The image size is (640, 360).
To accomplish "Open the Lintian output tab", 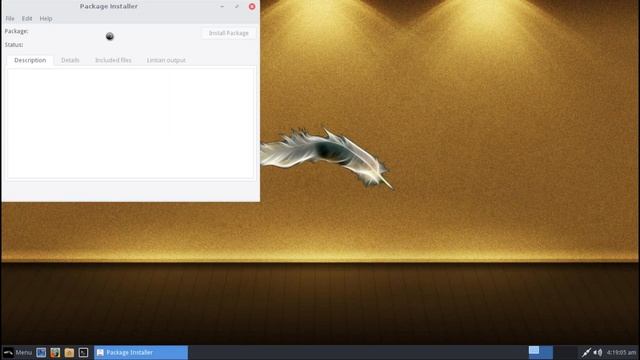I will pos(166,60).
